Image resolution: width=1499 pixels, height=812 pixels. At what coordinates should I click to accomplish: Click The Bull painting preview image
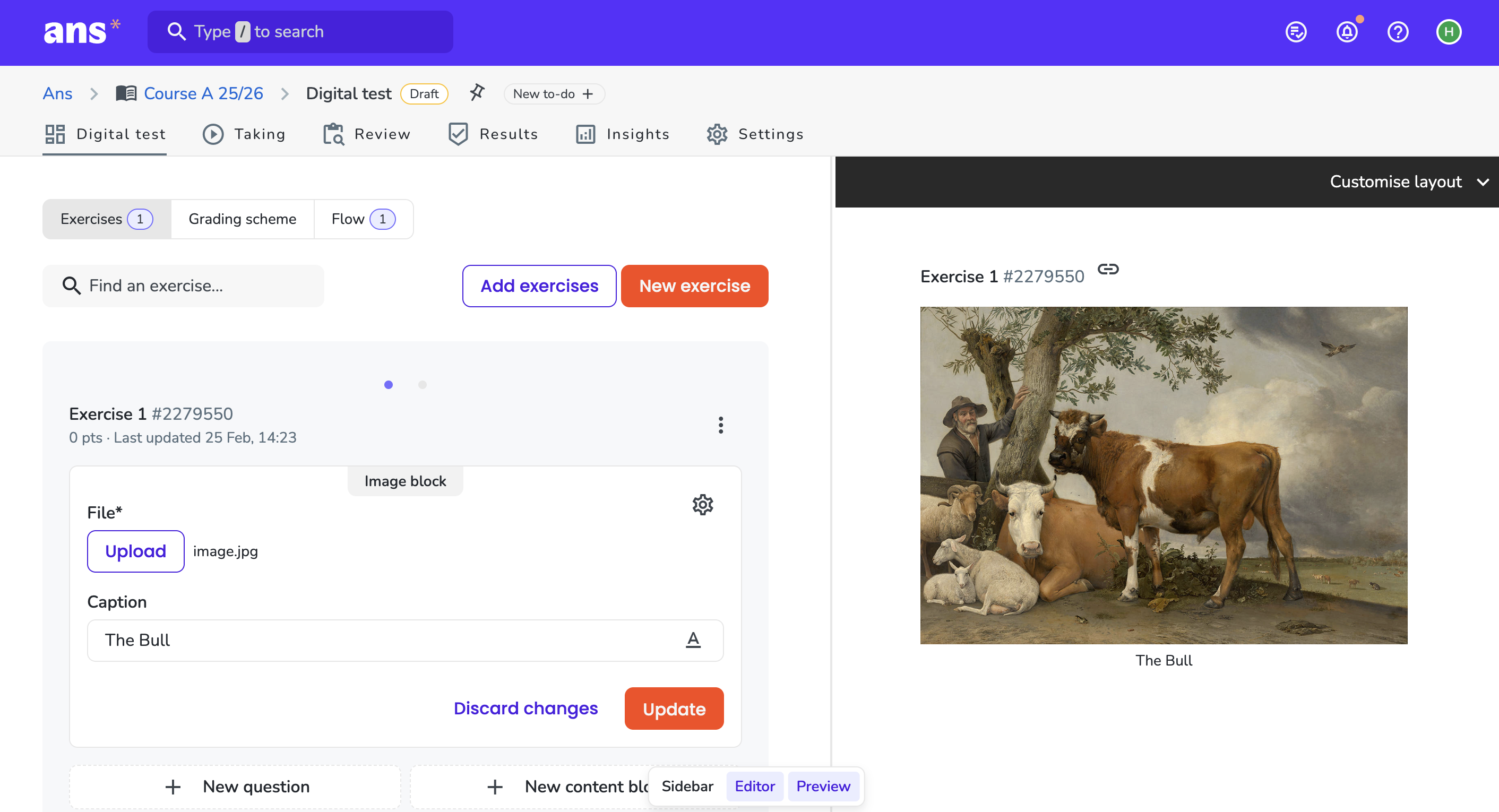(1163, 475)
